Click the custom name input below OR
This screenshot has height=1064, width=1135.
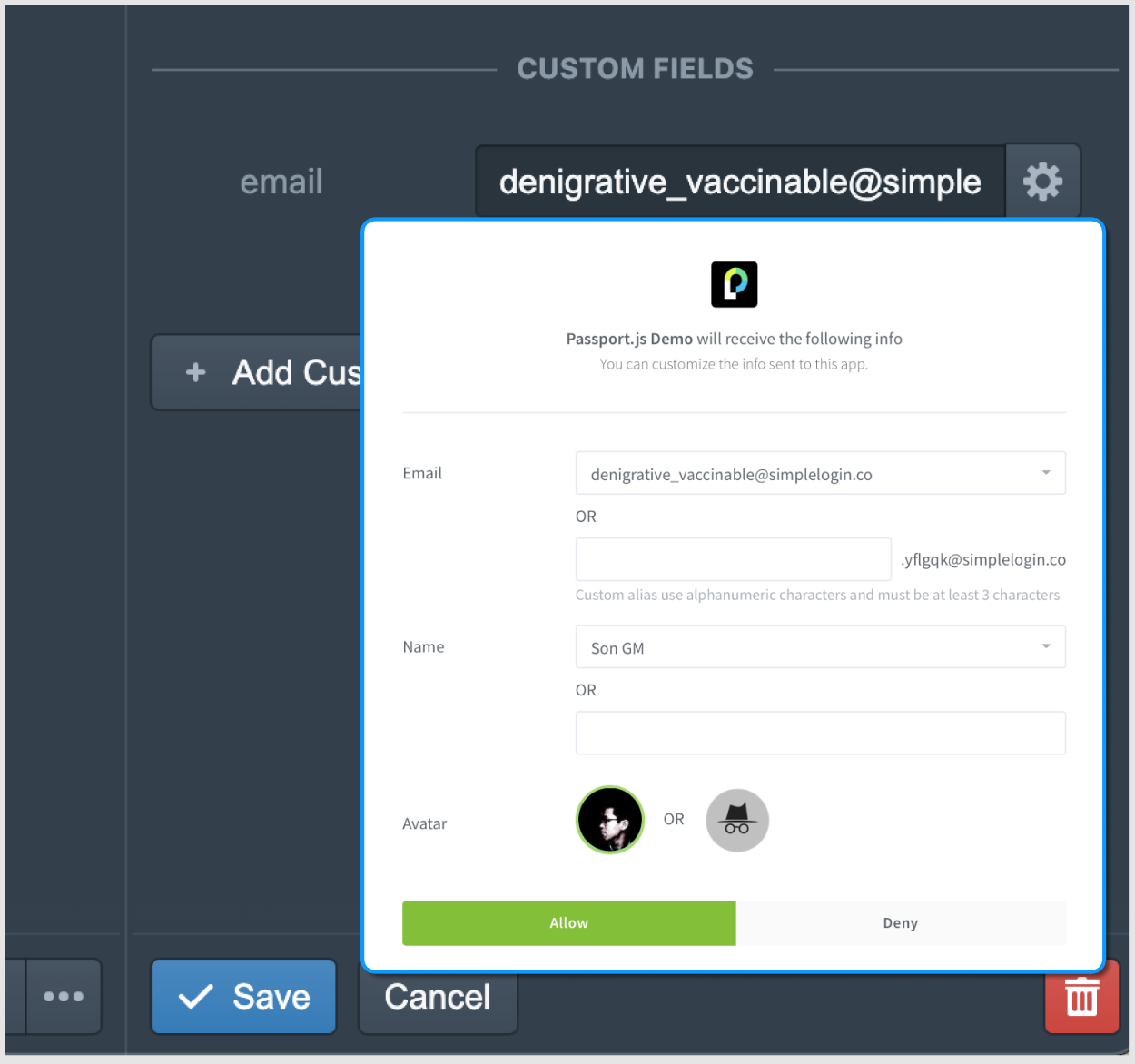click(x=820, y=733)
